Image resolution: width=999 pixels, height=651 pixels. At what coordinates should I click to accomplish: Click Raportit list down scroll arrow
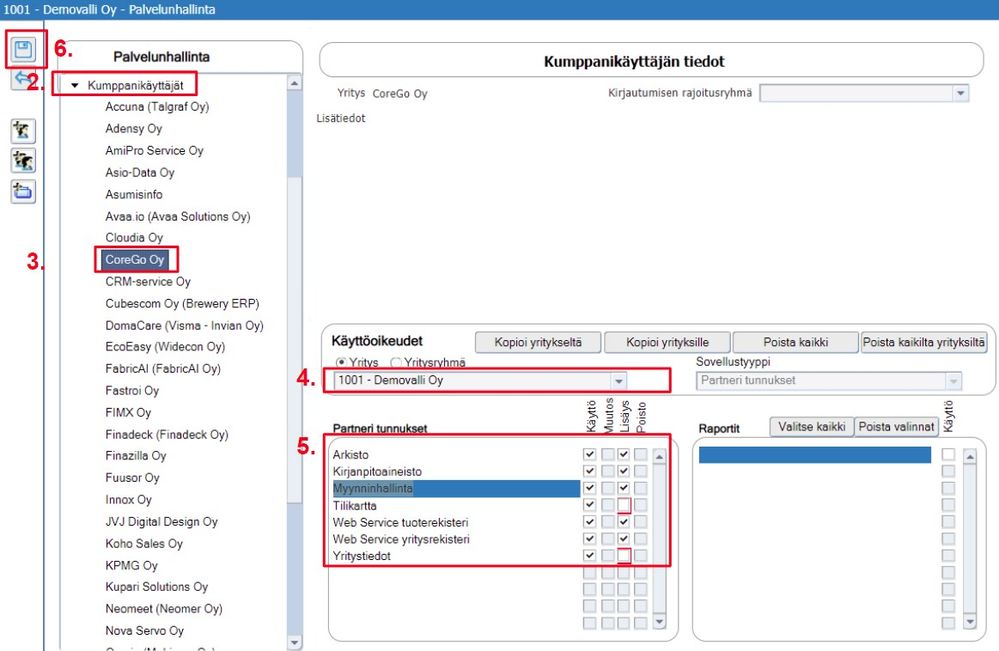[970, 621]
